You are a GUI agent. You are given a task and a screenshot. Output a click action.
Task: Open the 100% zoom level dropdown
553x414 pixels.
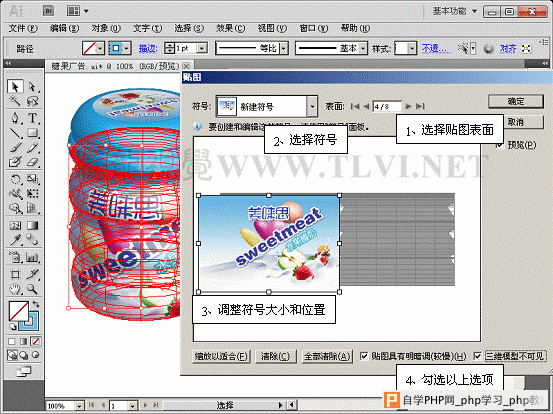(79, 406)
